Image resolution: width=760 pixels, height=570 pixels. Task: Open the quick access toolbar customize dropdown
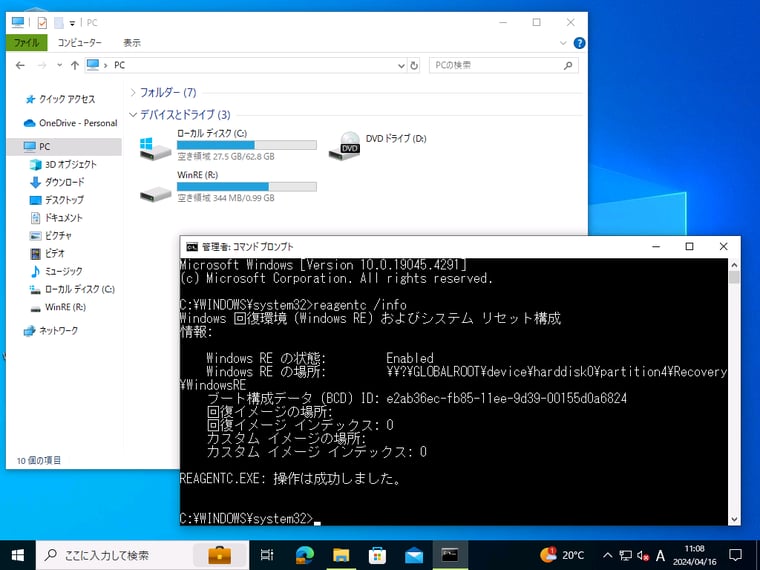coord(72,23)
